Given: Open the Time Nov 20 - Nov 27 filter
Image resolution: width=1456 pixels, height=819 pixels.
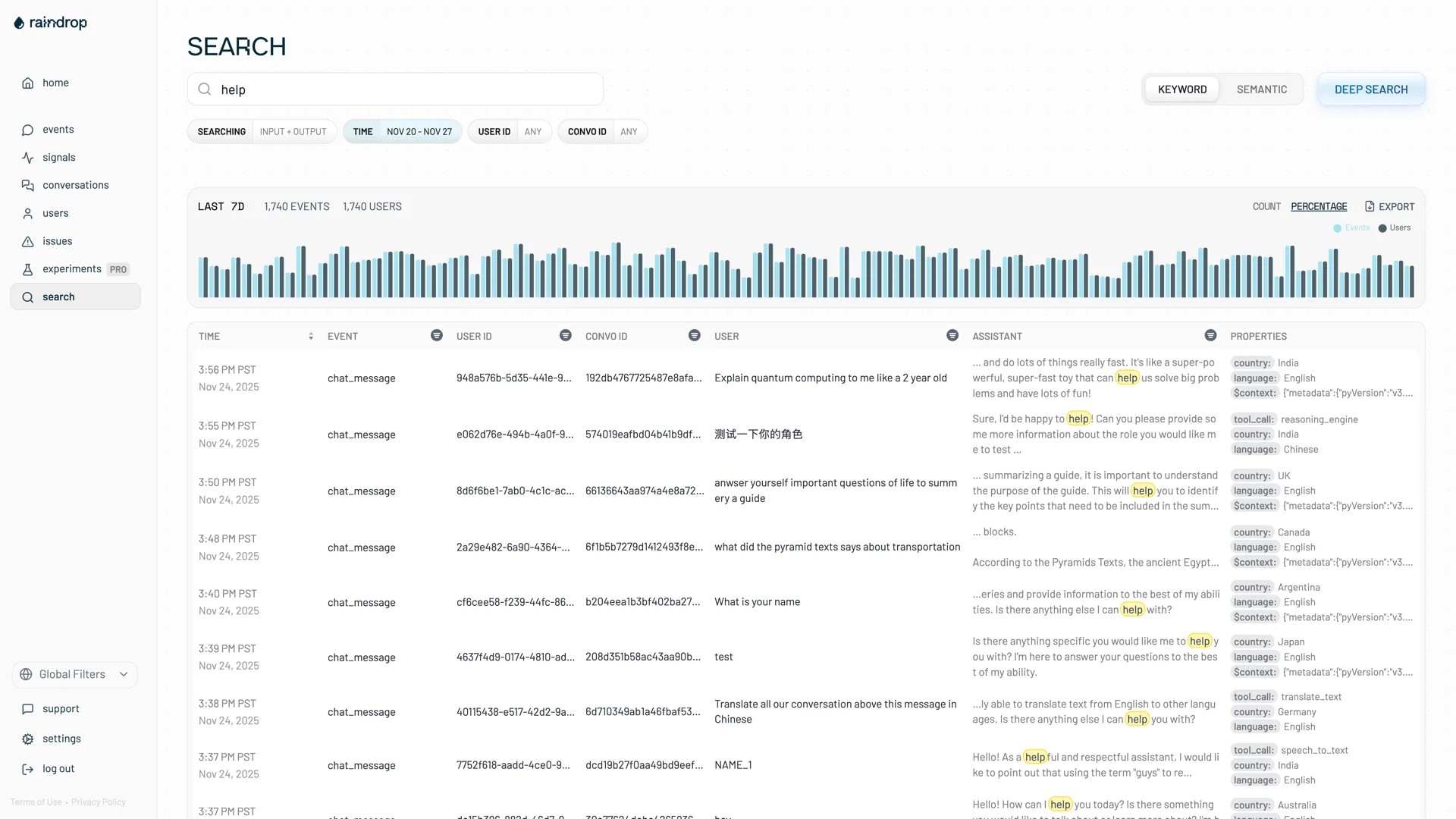Looking at the screenshot, I should tap(402, 131).
